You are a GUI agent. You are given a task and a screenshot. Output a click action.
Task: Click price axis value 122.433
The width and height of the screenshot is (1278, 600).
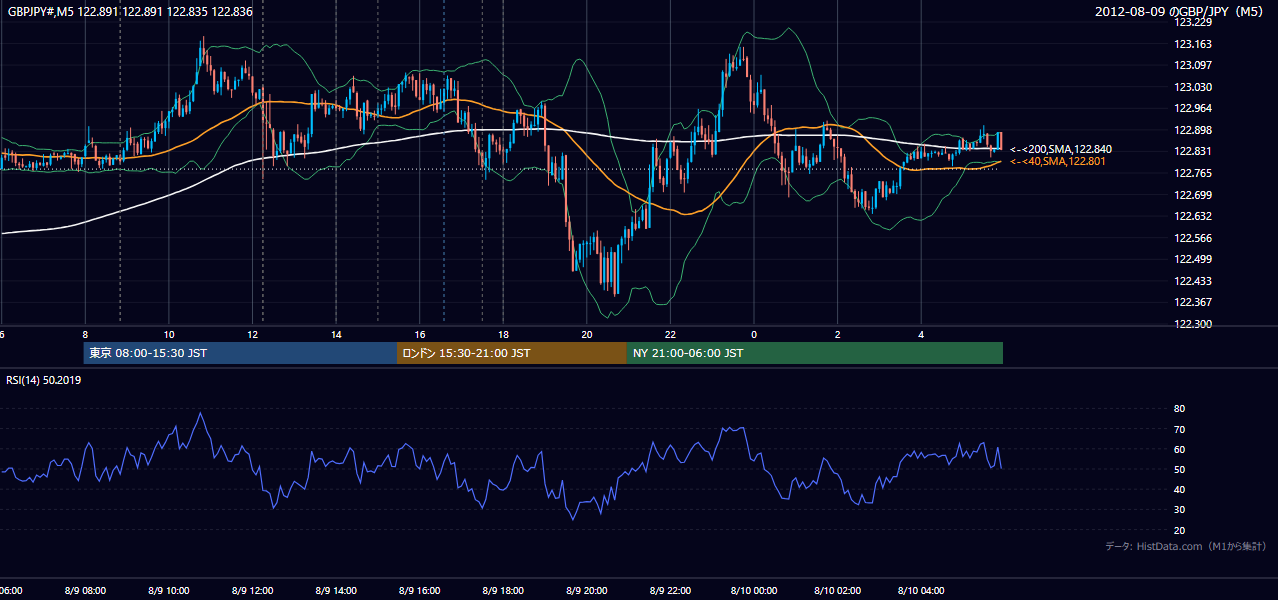point(1194,281)
